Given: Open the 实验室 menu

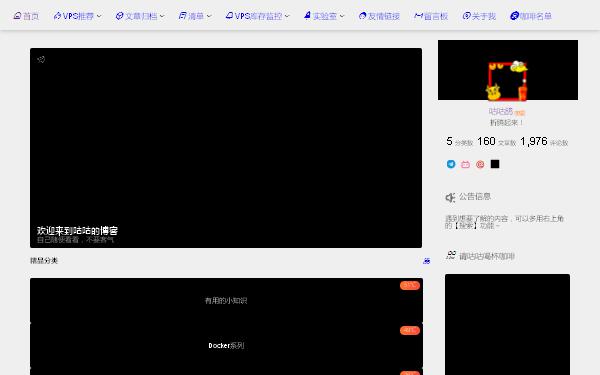Looking at the screenshot, I should coord(320,16).
